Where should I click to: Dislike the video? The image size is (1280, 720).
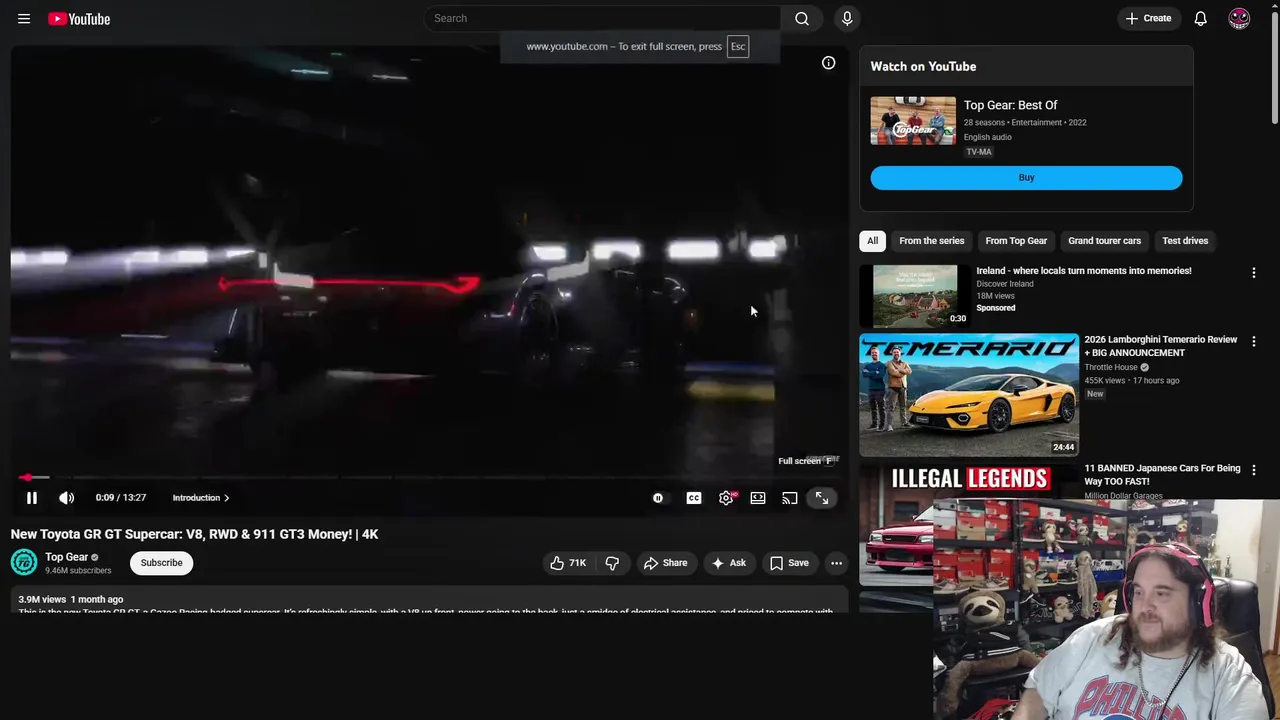[612, 563]
